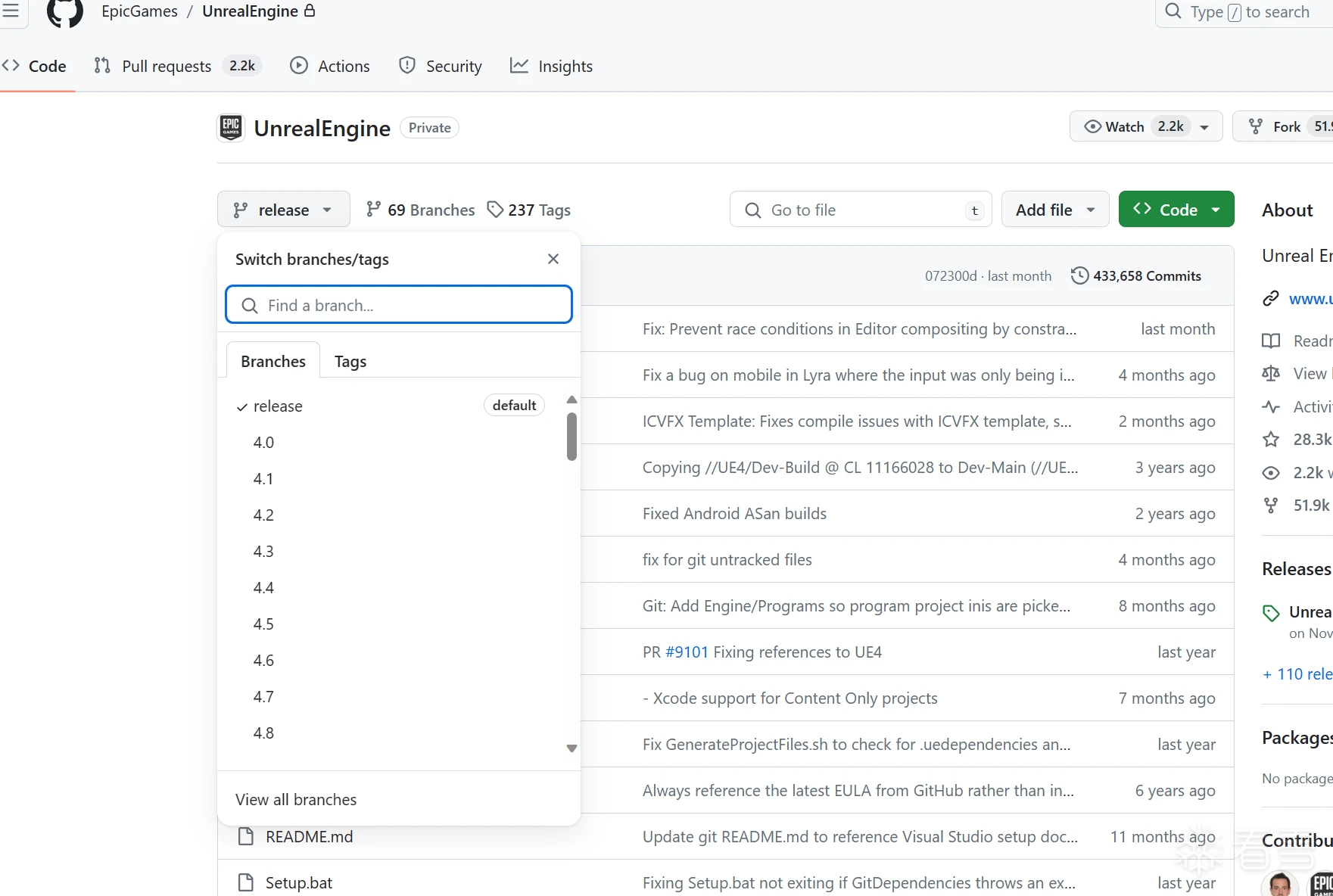Screen dimensions: 1333x896
Task: Click the latest release tag icon
Action: (x=1271, y=613)
